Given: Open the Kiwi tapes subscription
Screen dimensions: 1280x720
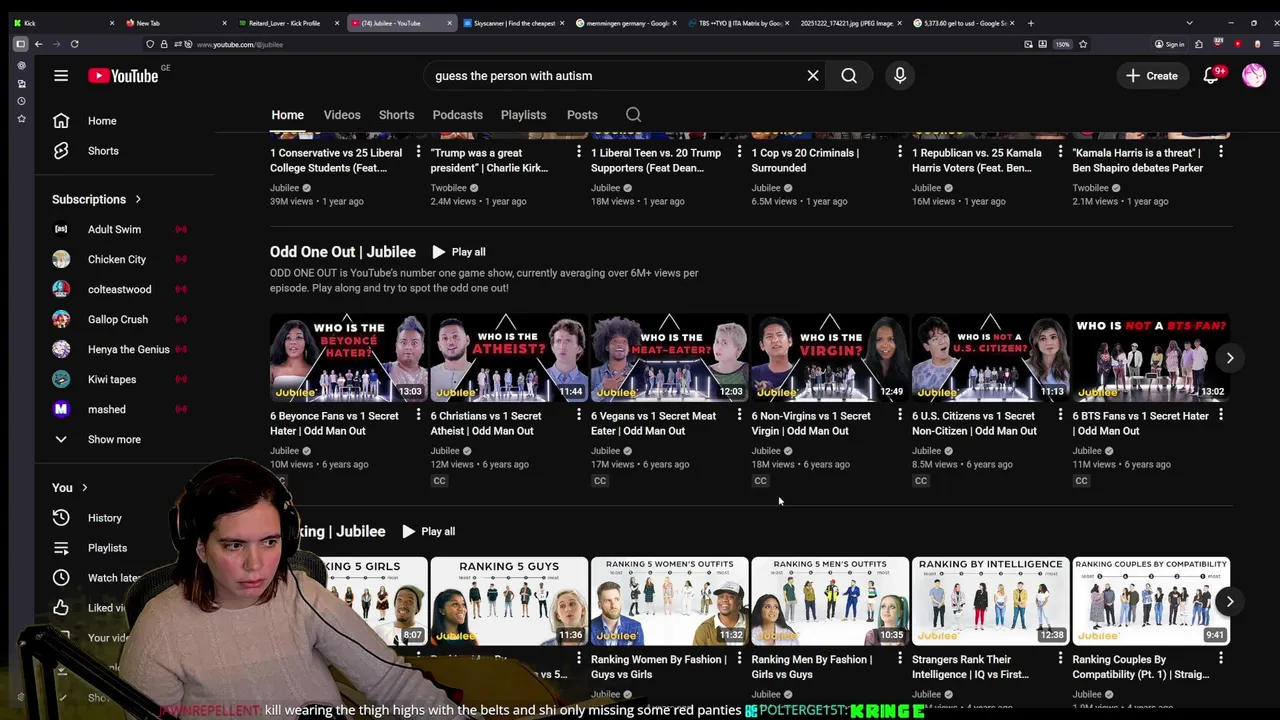Looking at the screenshot, I should tap(112, 379).
